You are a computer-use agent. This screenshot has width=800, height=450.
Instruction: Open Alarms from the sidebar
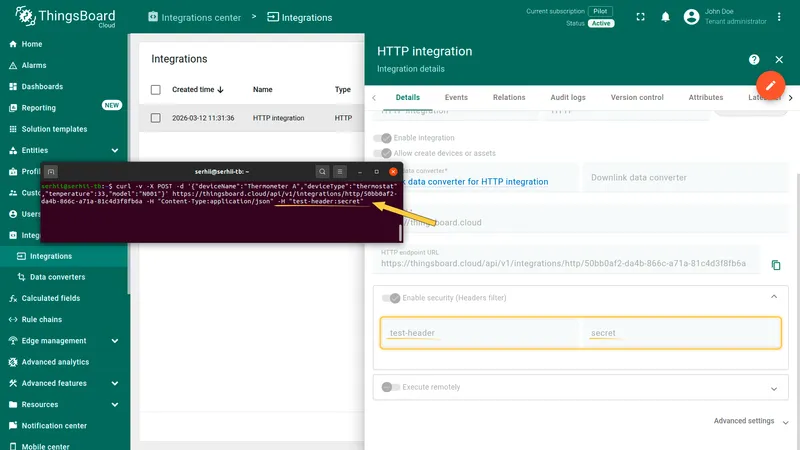coord(34,65)
